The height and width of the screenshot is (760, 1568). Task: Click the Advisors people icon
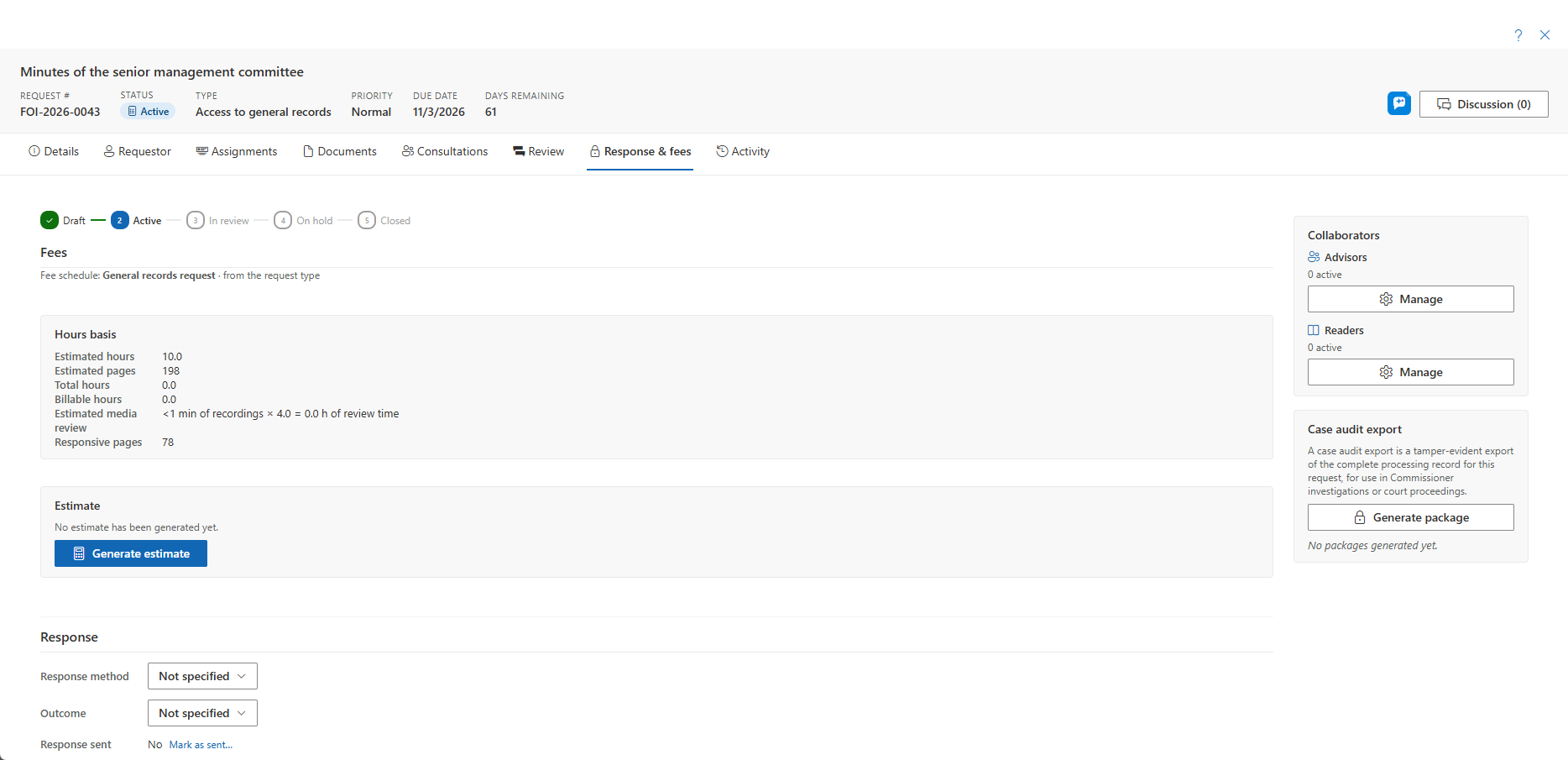tap(1314, 257)
